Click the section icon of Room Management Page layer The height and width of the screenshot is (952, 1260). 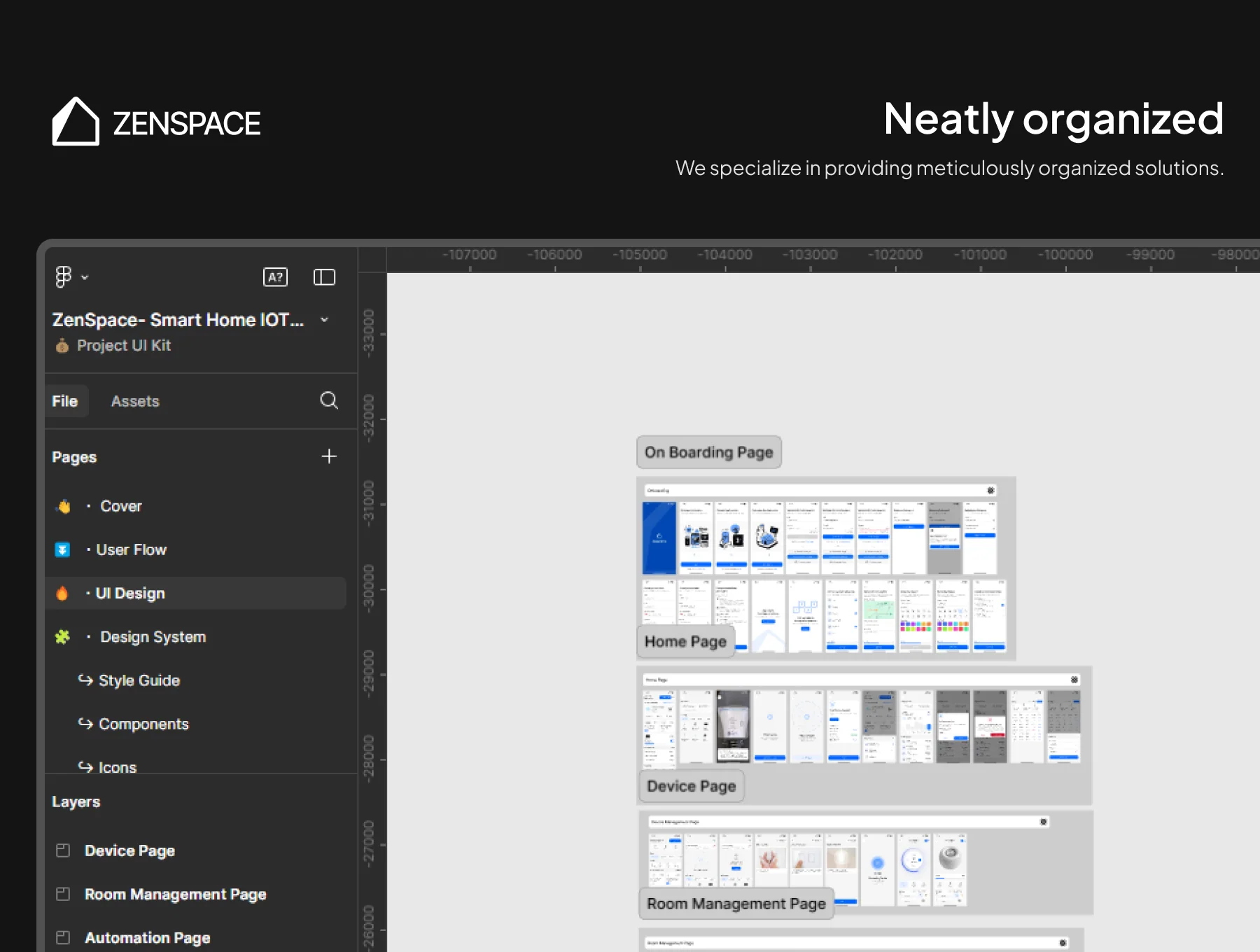pos(63,894)
